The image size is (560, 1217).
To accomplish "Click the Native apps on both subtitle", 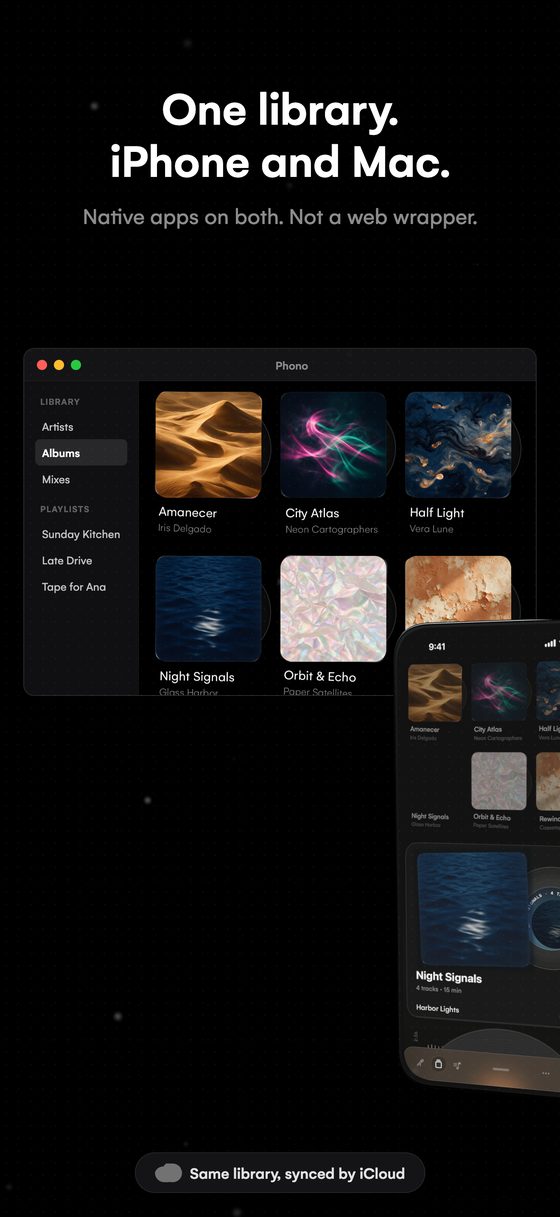I will [280, 216].
